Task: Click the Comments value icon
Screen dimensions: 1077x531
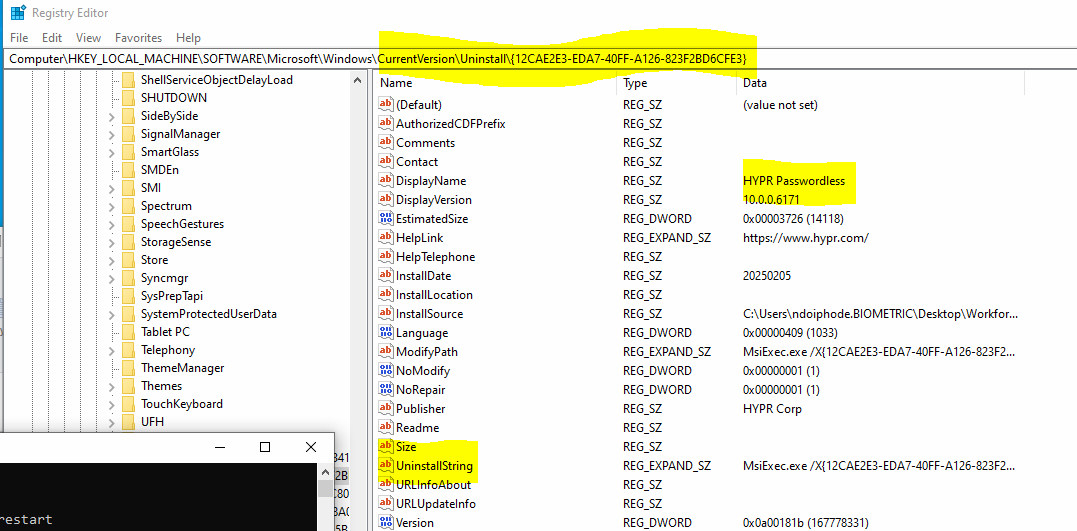Action: tap(386, 143)
